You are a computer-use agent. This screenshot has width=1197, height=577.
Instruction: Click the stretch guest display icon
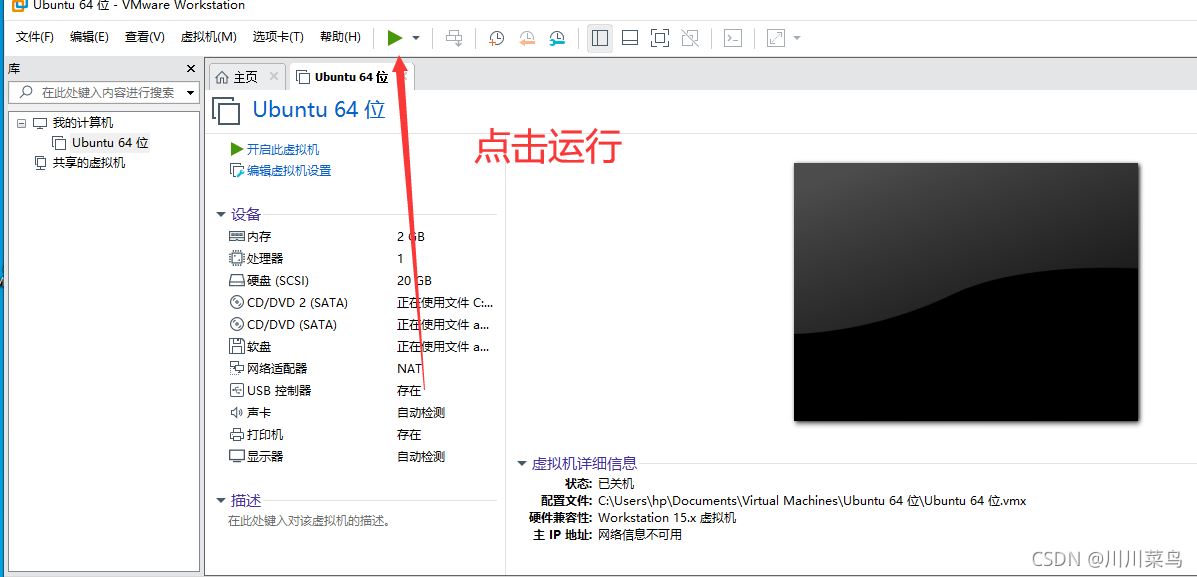click(776, 37)
